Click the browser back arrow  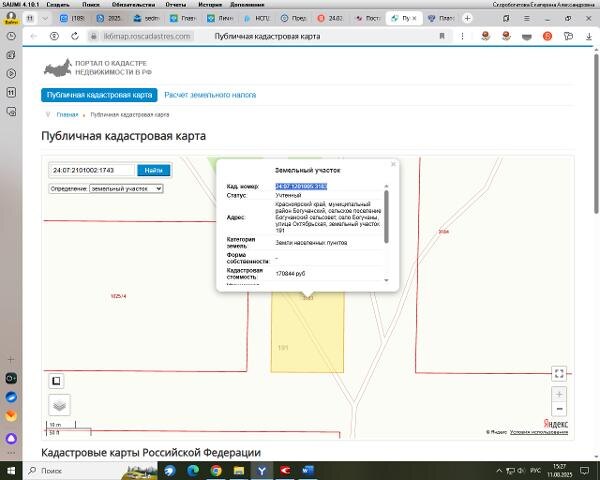[34, 36]
